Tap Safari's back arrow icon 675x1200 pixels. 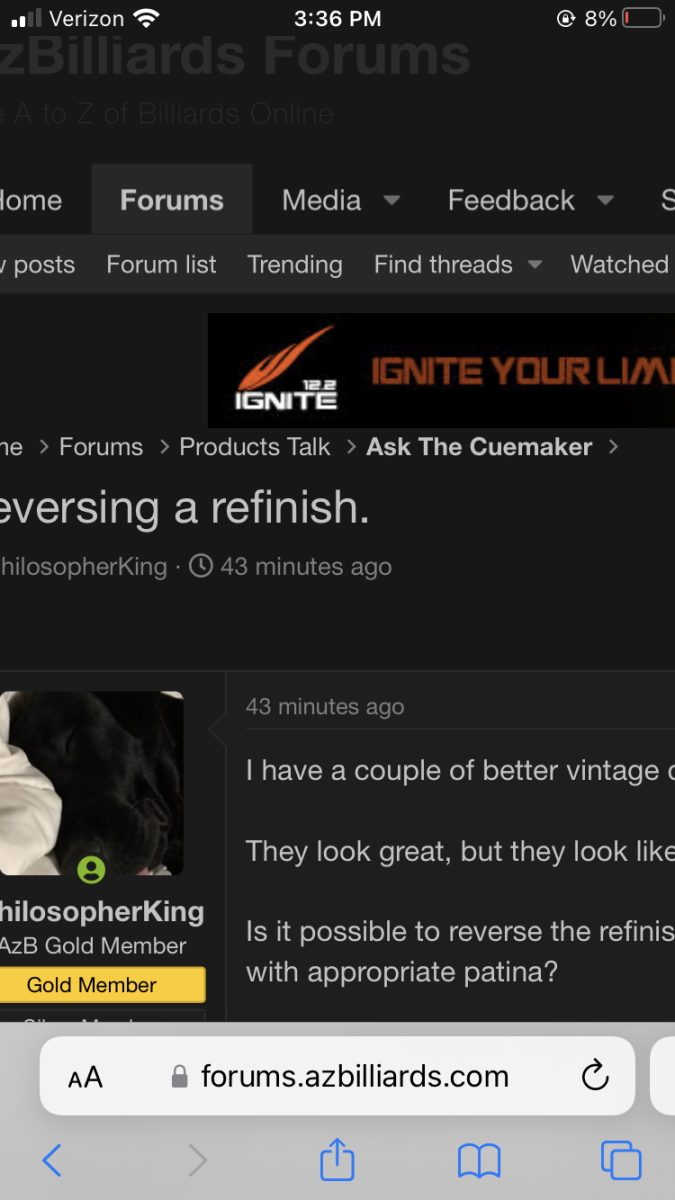pos(53,1160)
